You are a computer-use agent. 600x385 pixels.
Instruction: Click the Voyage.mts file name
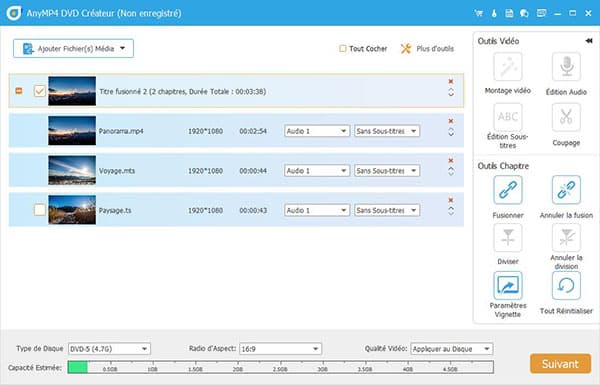tap(117, 171)
